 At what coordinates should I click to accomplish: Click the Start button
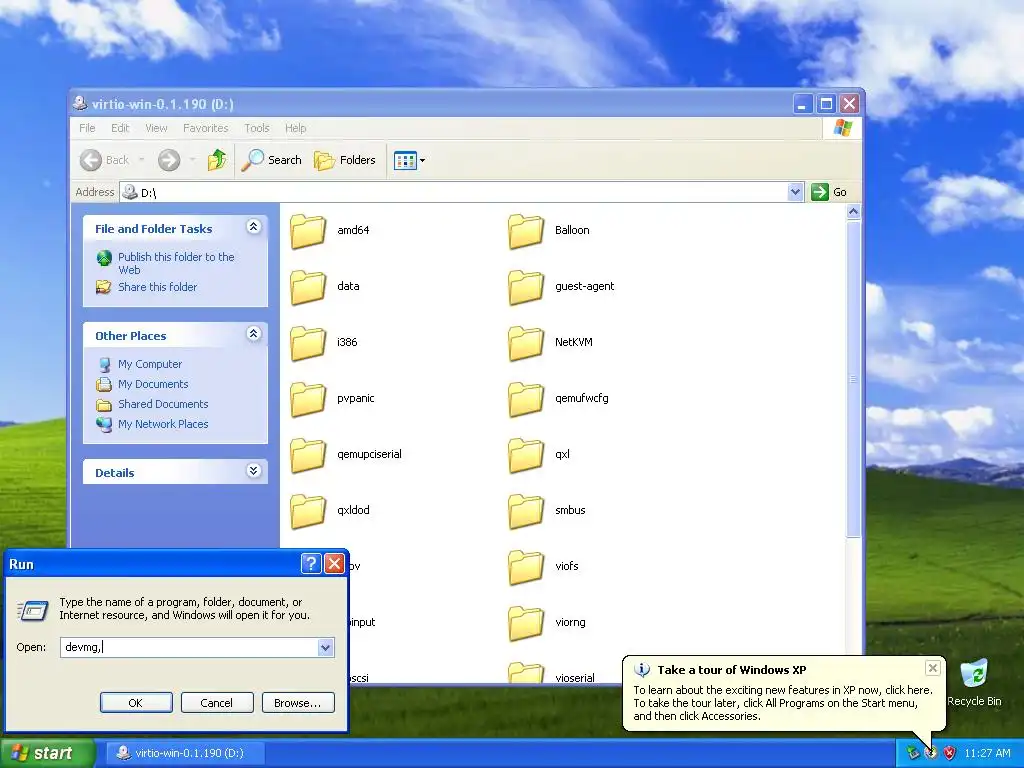48,753
